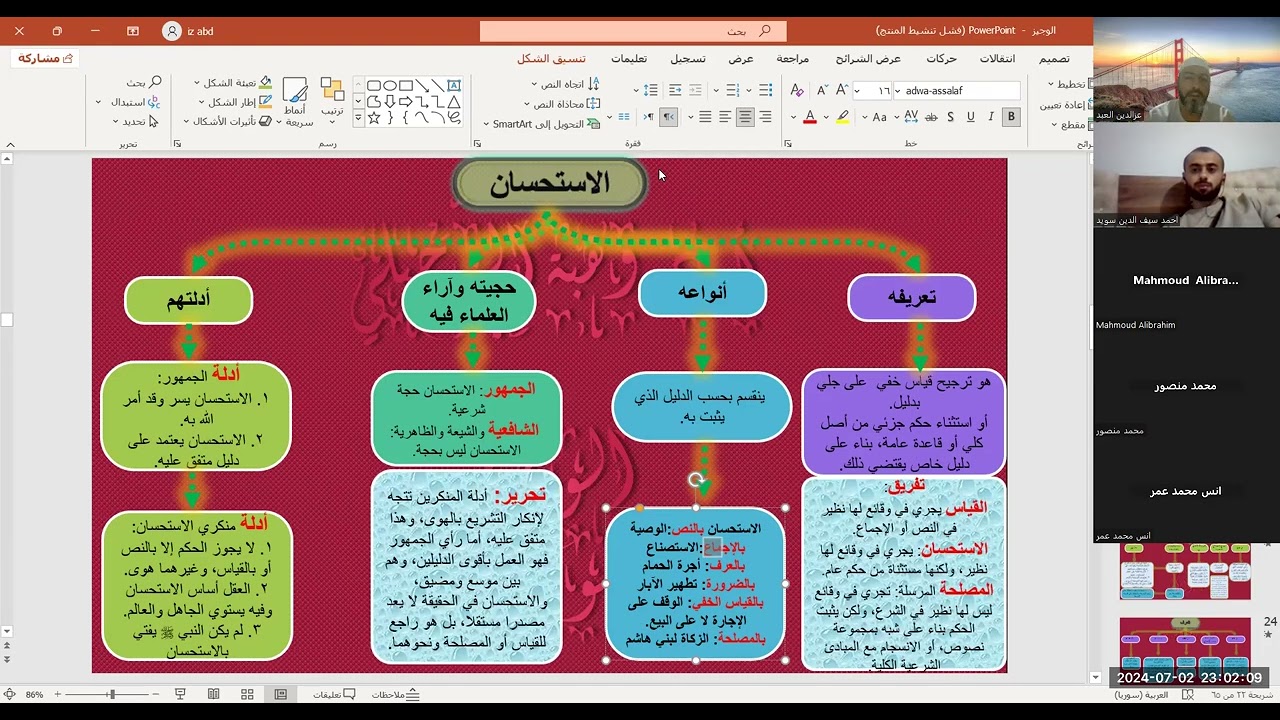
Task: Select the الاستحسان title shape on slide
Action: point(549,184)
